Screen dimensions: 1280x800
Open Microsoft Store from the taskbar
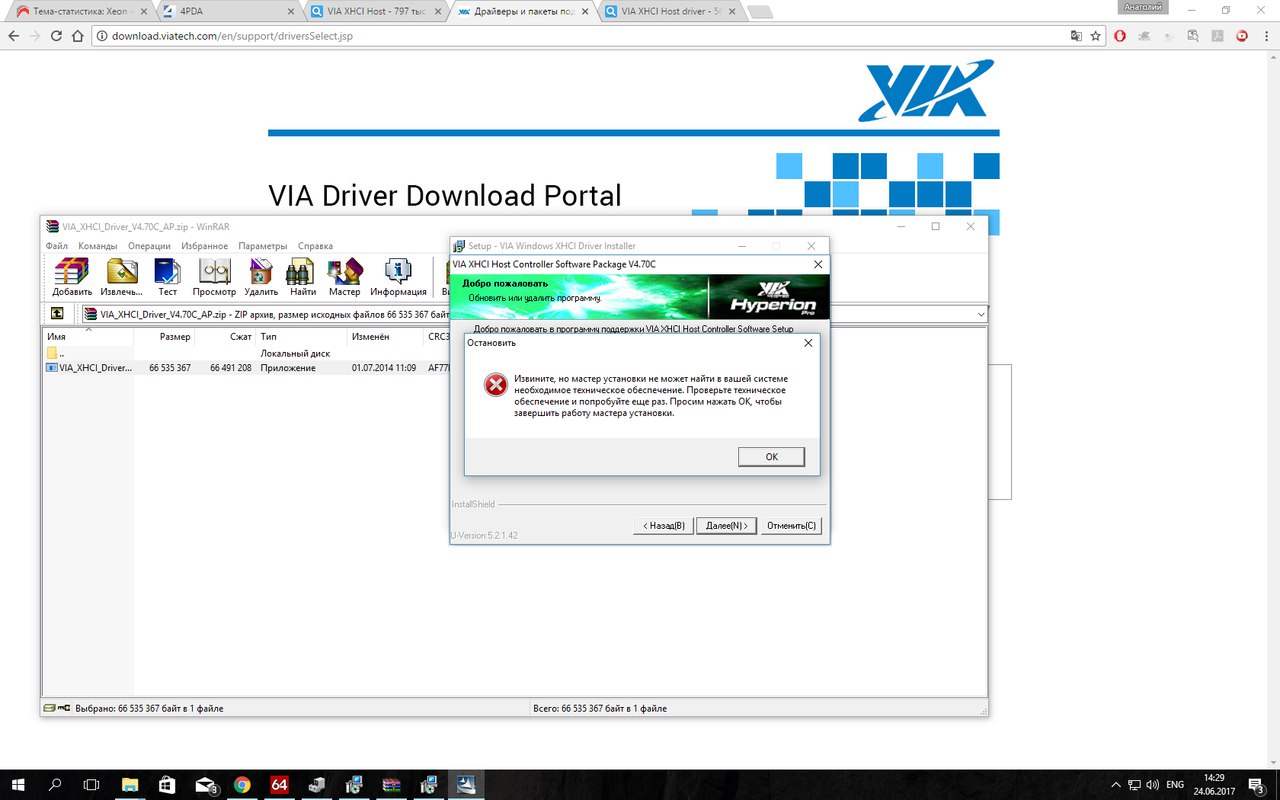coord(167,785)
